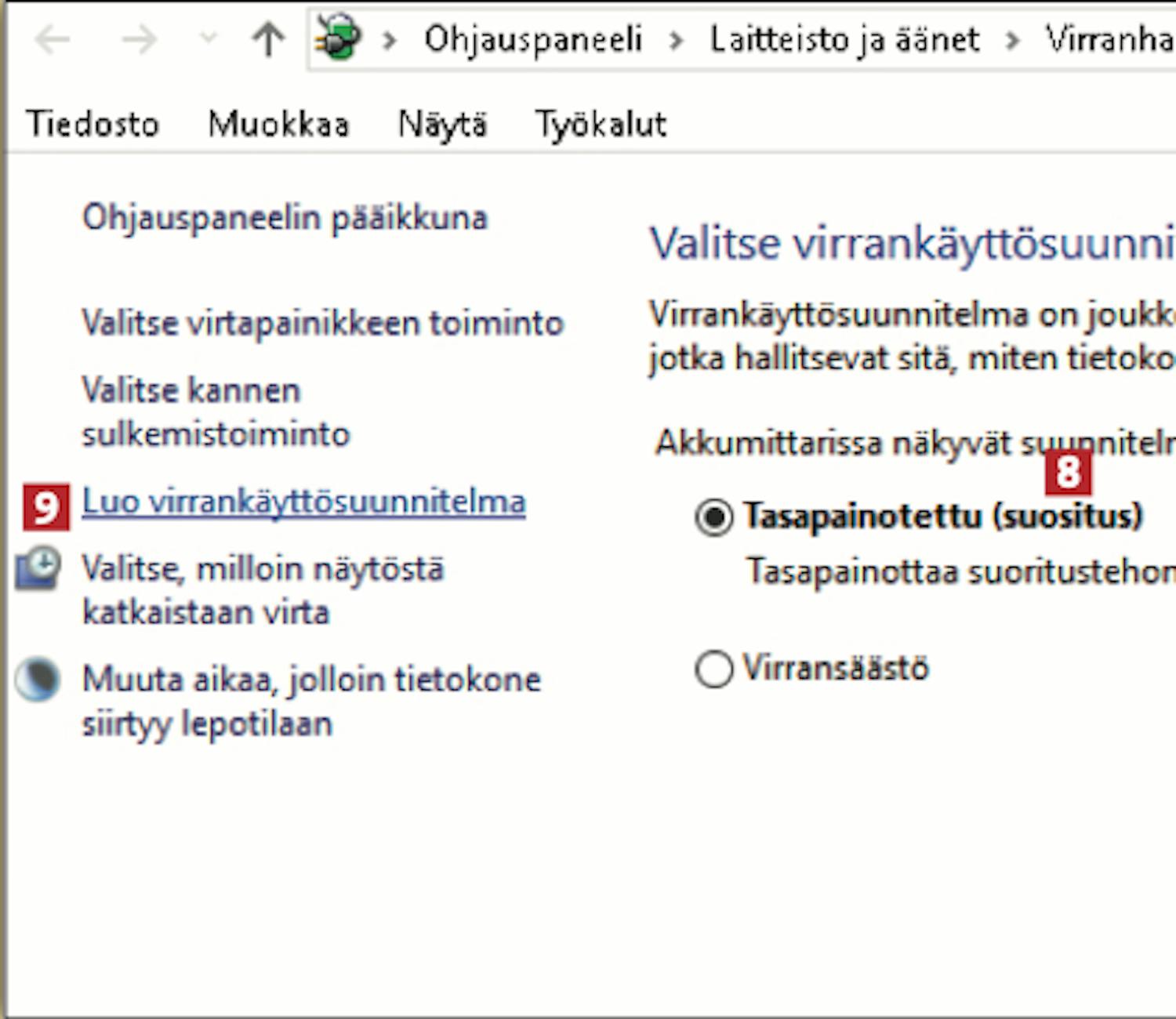Screen dimensions: 1176x1019
Task: Select Tasapainotettu (suositus) radio button
Action: point(713,517)
